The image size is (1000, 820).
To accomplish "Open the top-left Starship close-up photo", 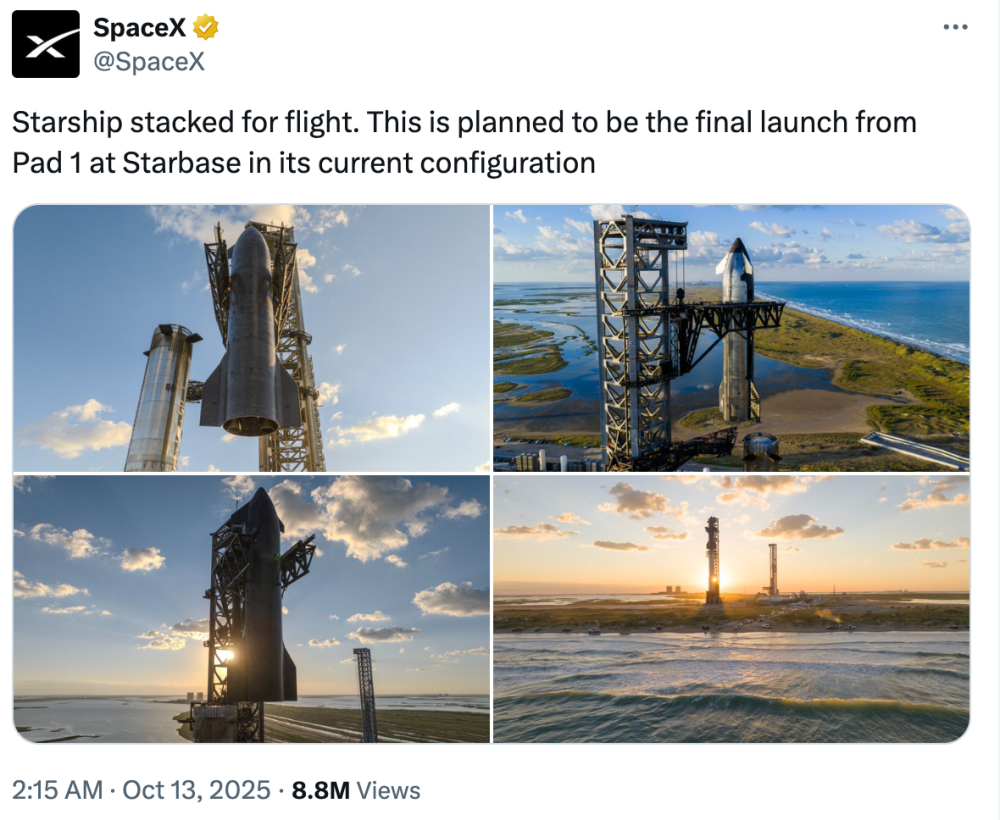I will pos(251,338).
